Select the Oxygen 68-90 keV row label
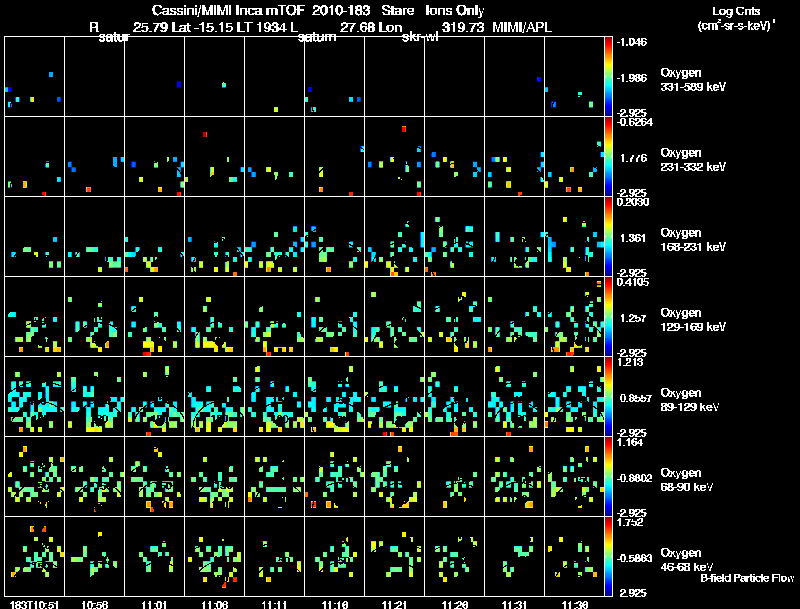 click(689, 479)
